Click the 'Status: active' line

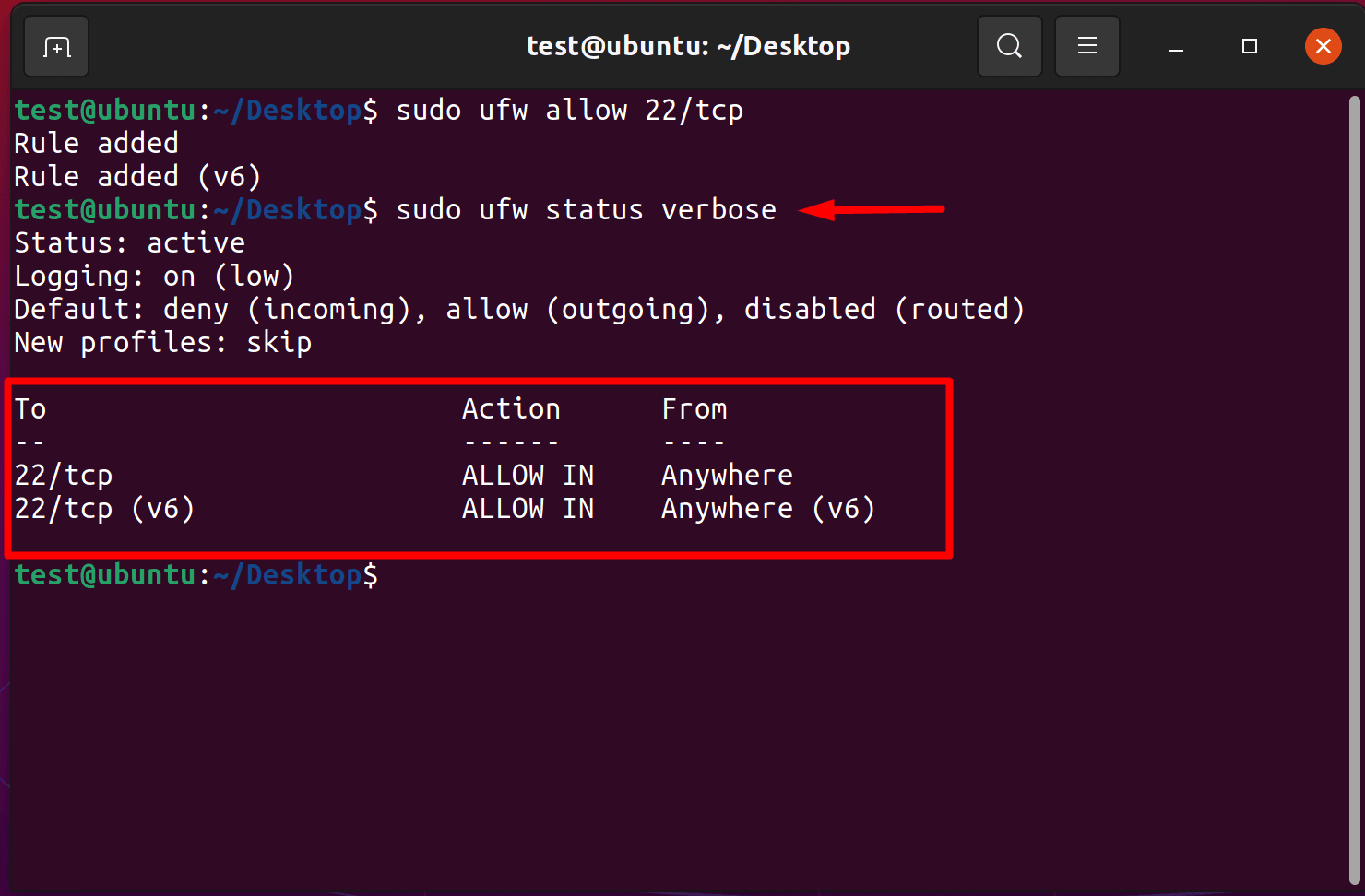click(129, 242)
